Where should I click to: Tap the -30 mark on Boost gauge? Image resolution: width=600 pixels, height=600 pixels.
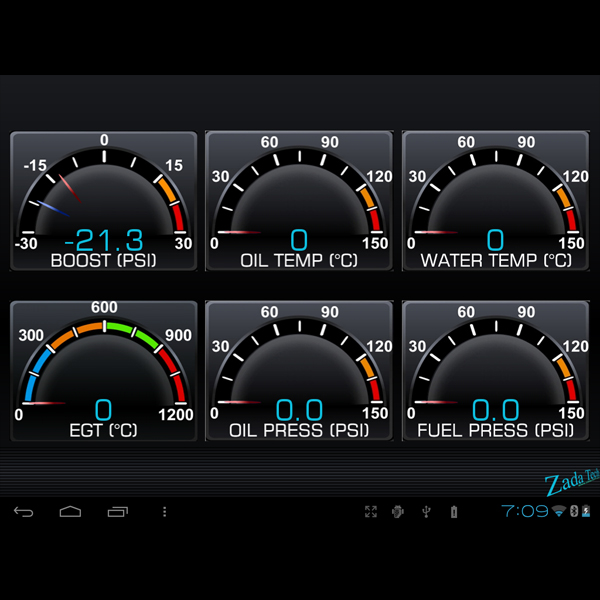[x=26, y=244]
